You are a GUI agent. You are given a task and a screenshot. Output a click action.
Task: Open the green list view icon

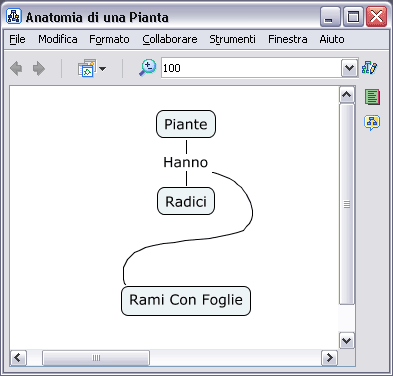[x=372, y=97]
